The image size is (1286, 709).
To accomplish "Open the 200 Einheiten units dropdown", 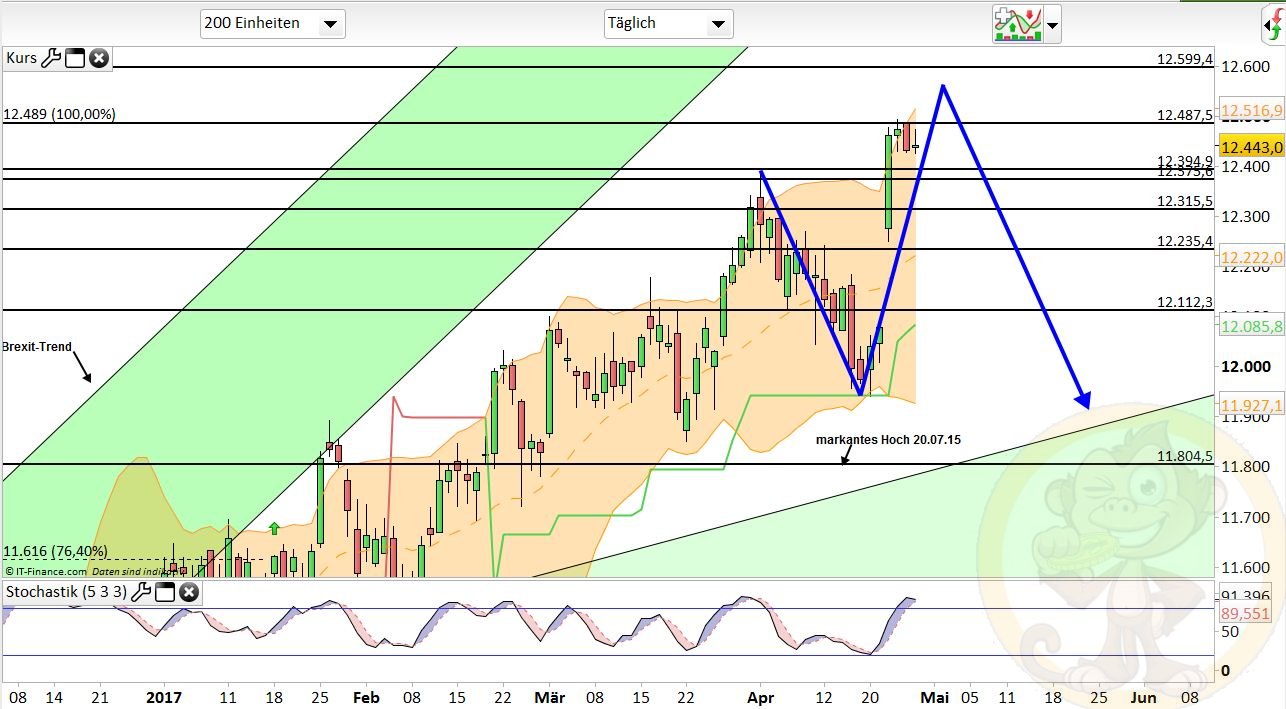I will 330,23.
